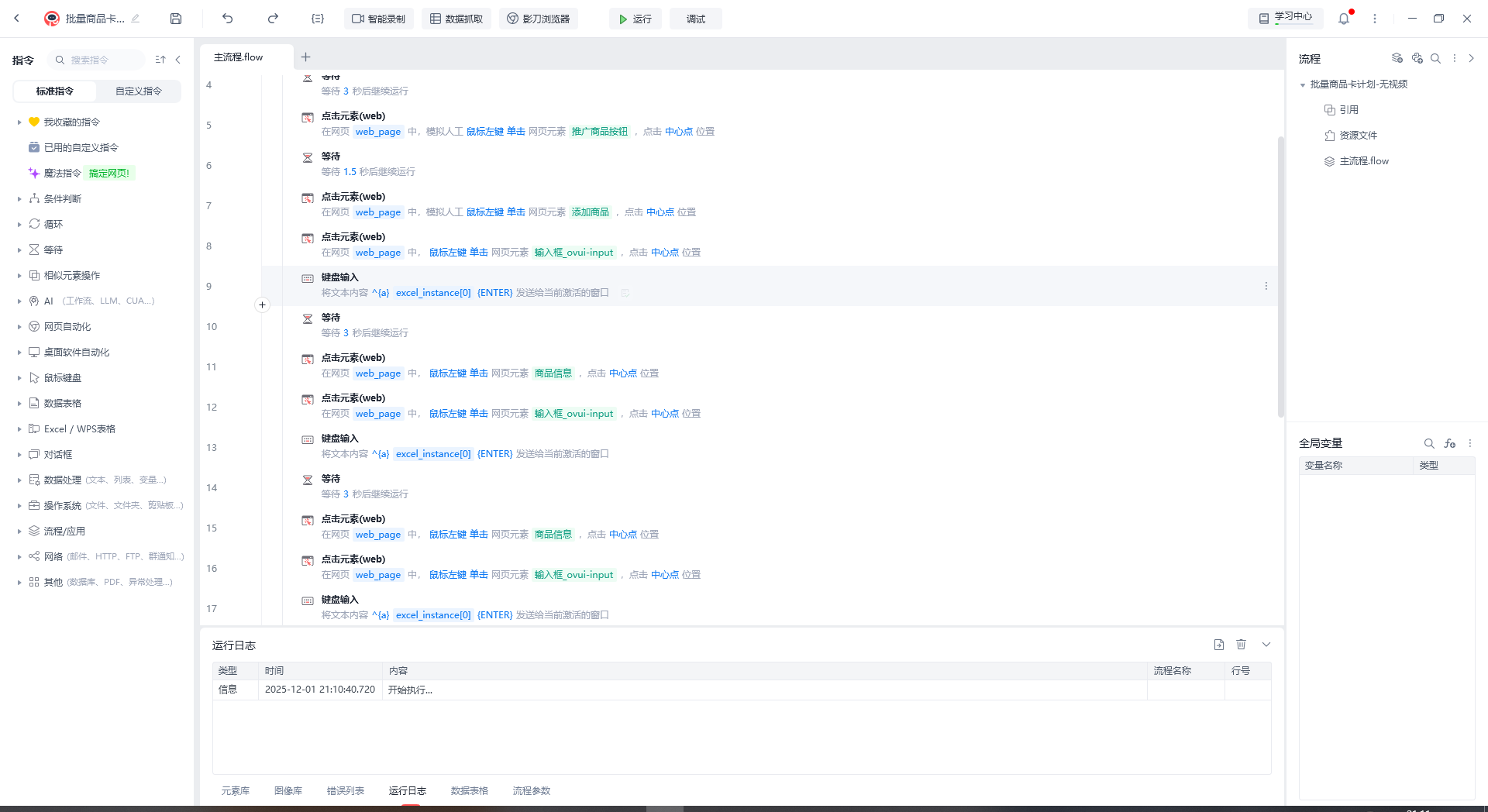Open the top-right more options menu

coord(1375,19)
